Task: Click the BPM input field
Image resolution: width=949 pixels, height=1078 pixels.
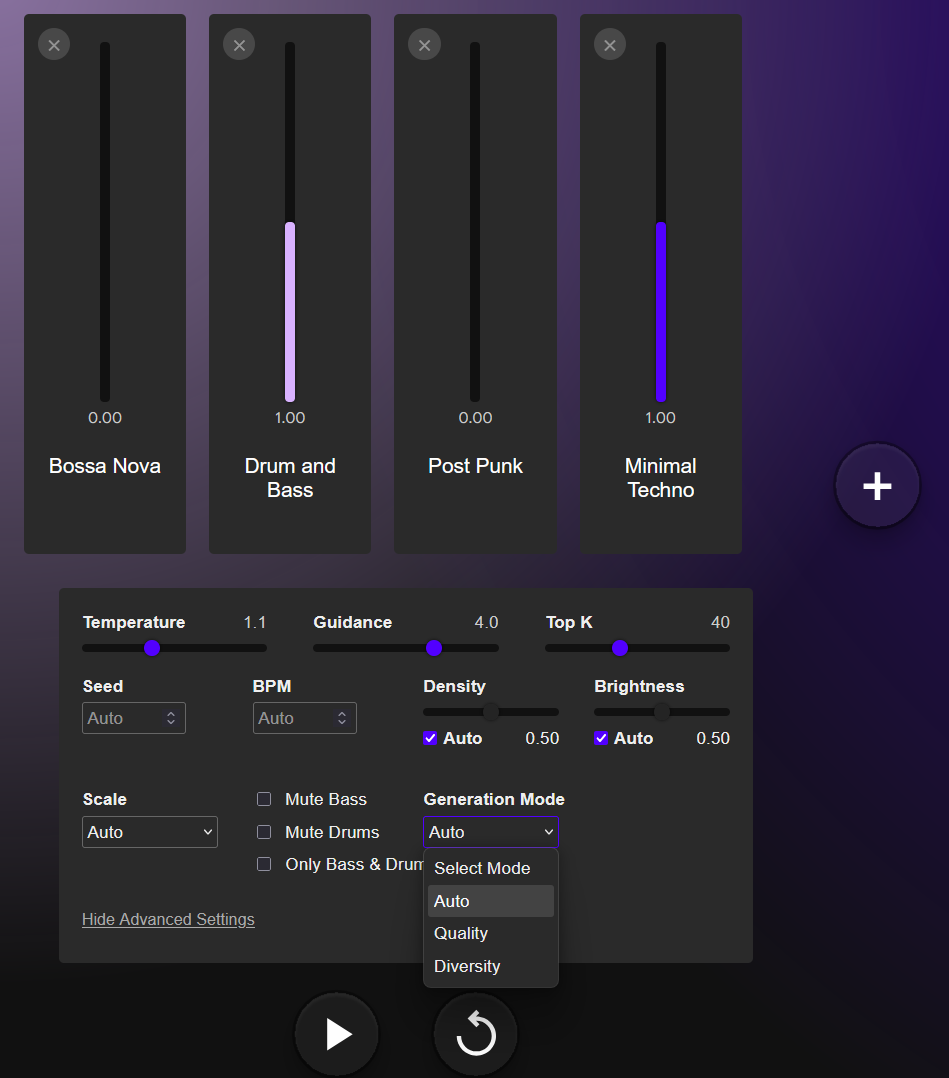Action: (295, 718)
